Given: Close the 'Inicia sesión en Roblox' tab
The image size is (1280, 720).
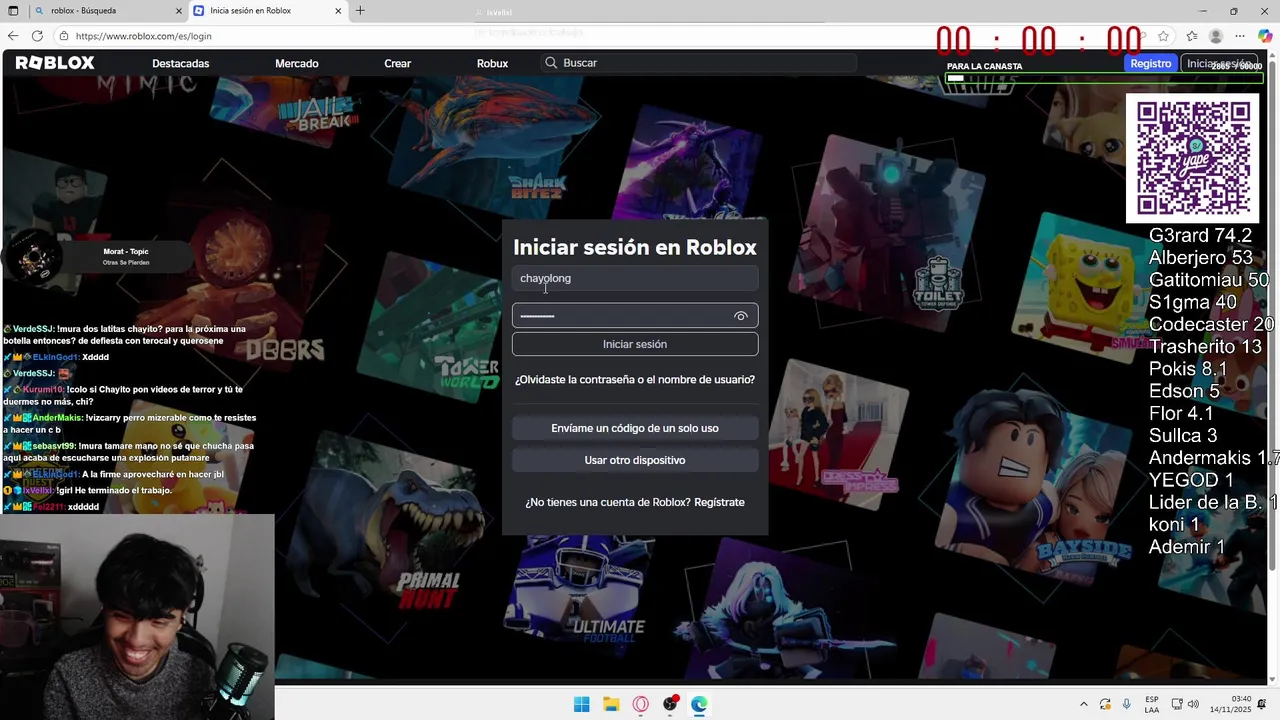Looking at the screenshot, I should pyautogui.click(x=338, y=11).
